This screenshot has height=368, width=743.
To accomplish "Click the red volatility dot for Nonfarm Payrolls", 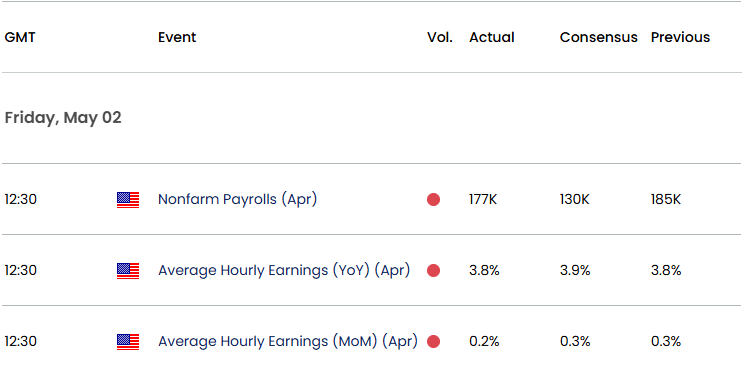I will click(433, 200).
